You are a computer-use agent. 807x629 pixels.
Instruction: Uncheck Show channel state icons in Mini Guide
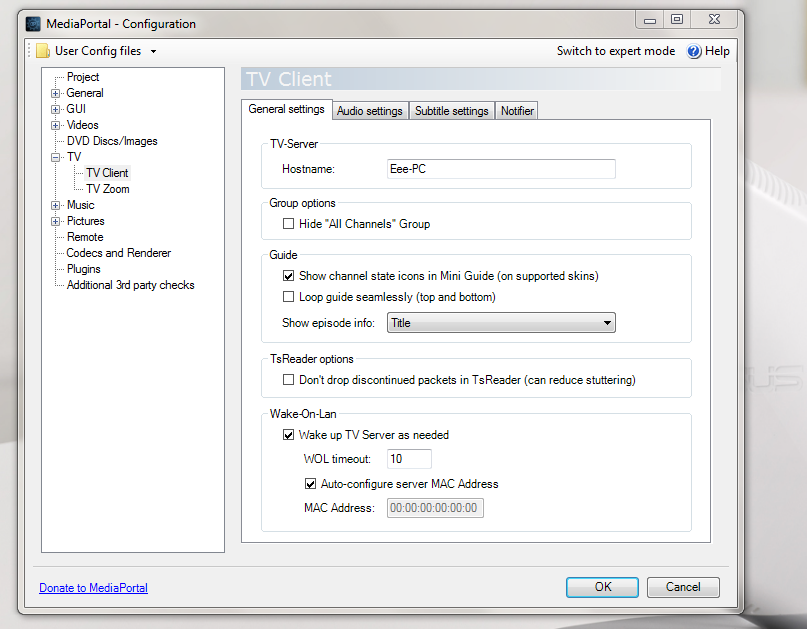click(x=289, y=276)
